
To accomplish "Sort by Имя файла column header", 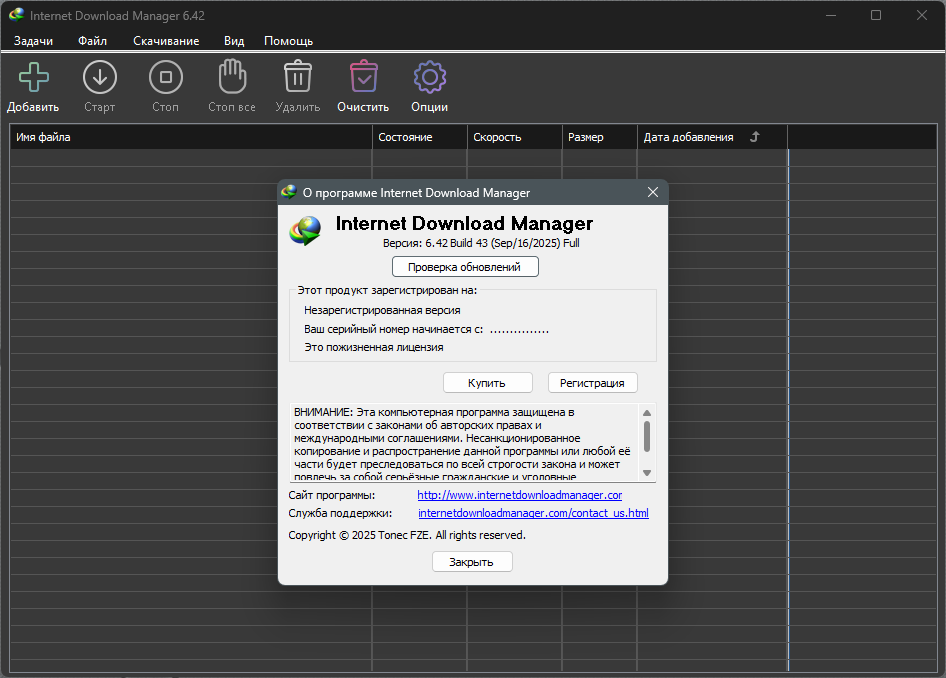I will [x=191, y=137].
